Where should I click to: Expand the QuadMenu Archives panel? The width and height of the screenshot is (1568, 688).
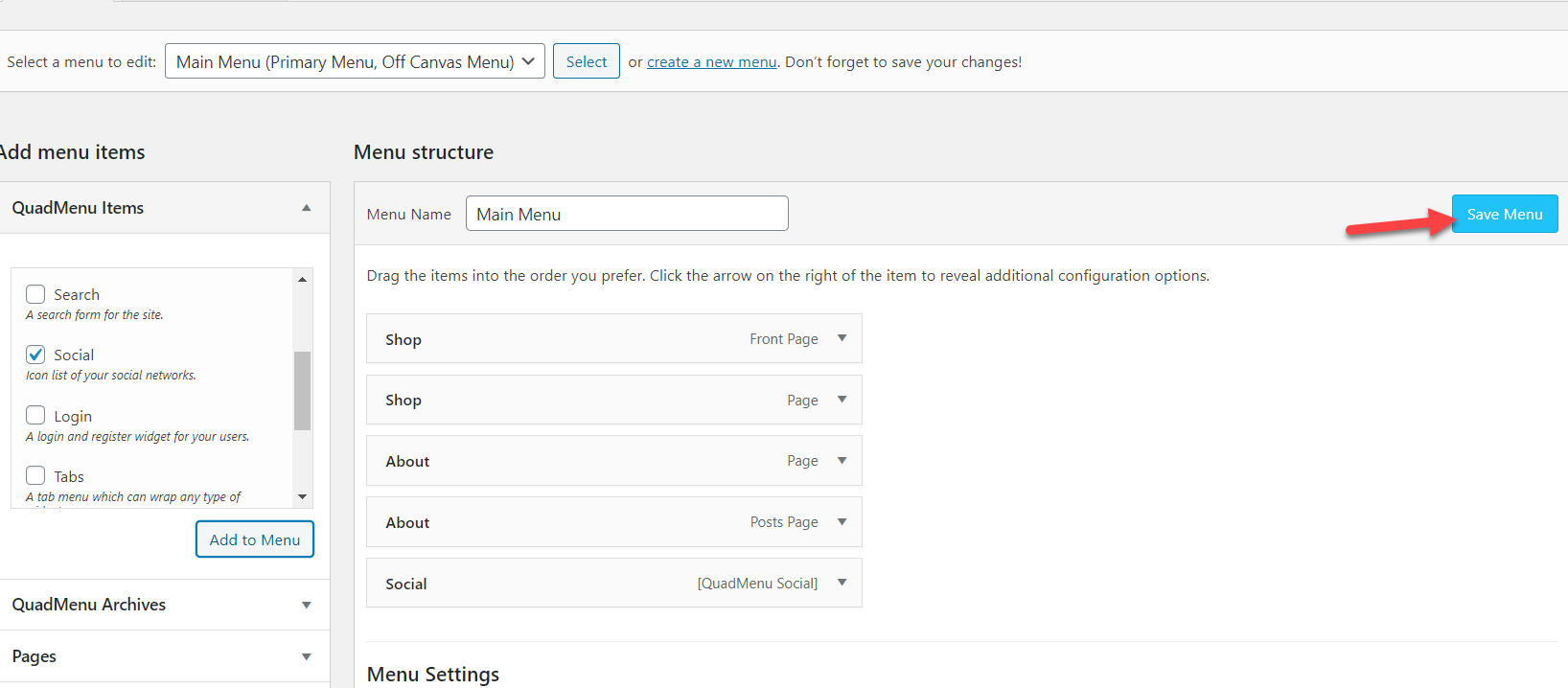pyautogui.click(x=307, y=605)
